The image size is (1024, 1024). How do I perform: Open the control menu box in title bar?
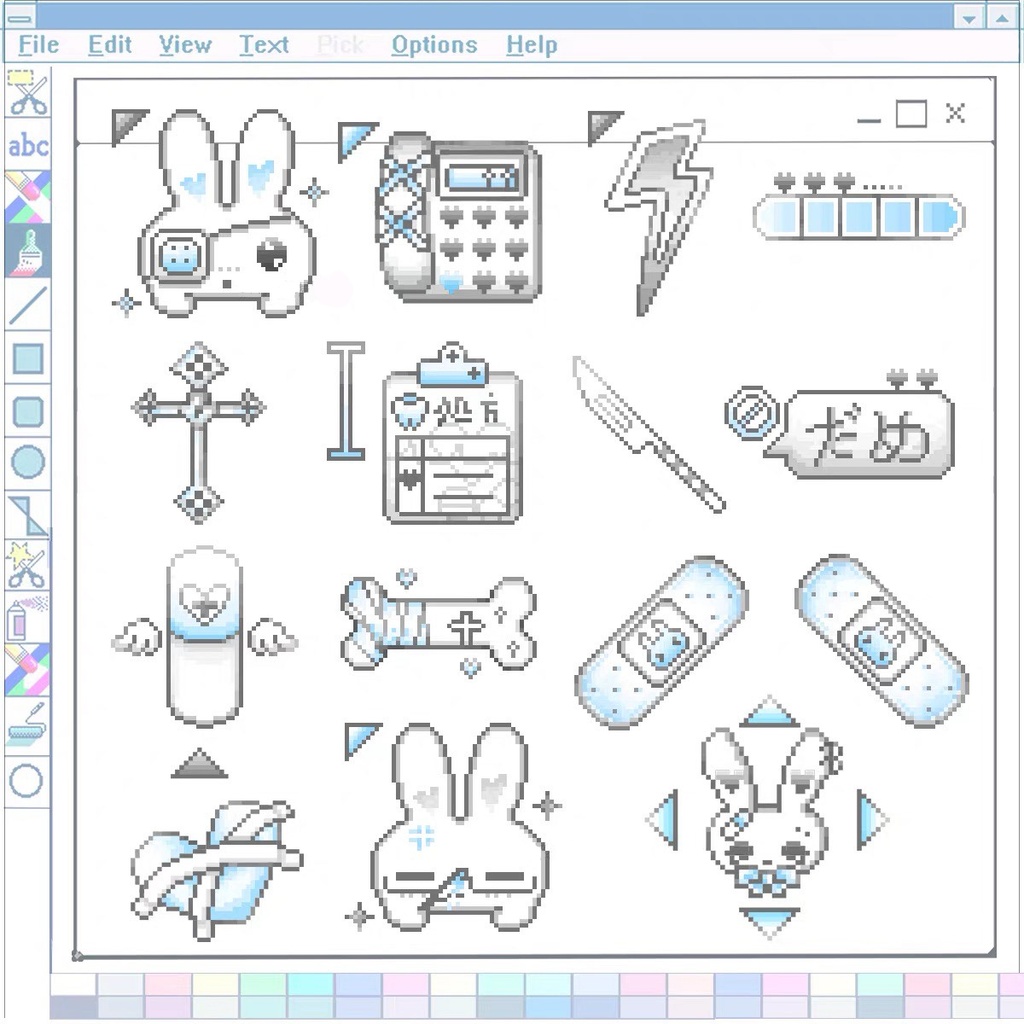[x=20, y=18]
